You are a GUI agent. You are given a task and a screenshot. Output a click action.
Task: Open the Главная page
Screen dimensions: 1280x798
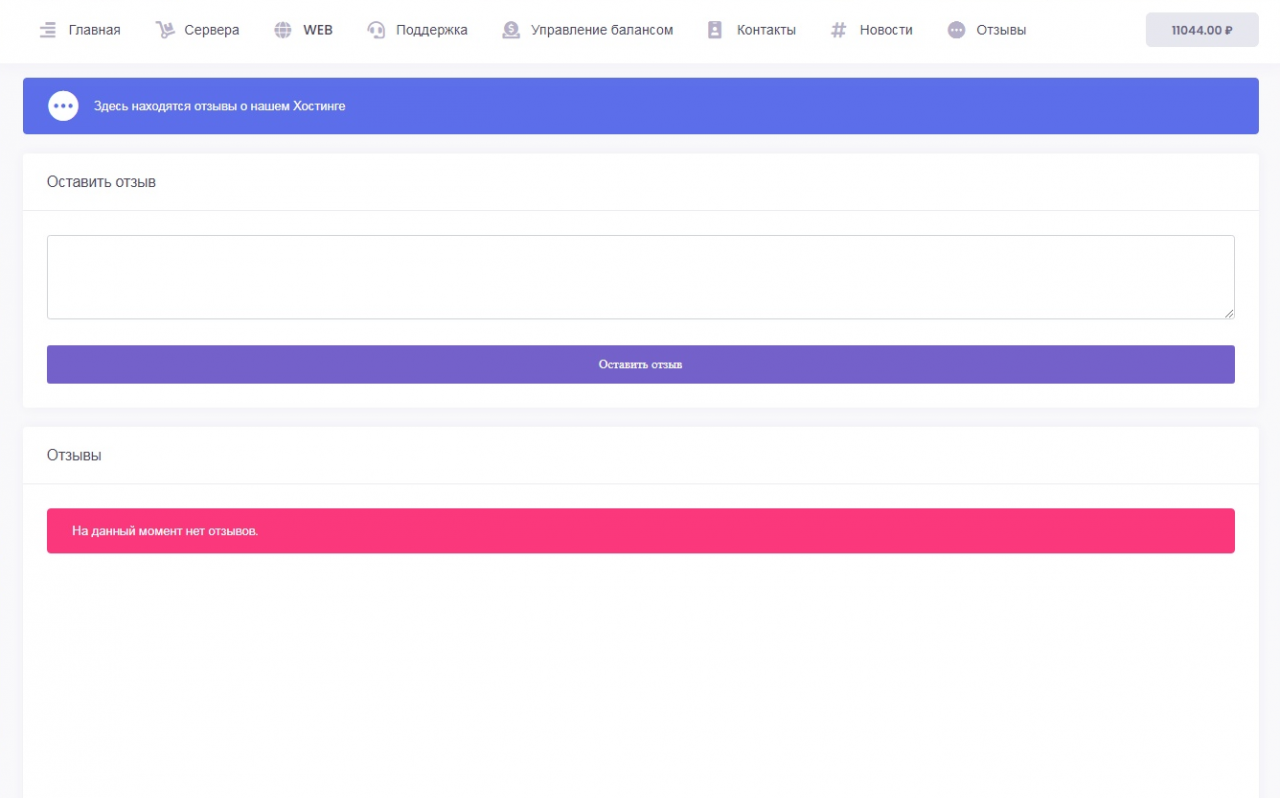click(x=94, y=30)
